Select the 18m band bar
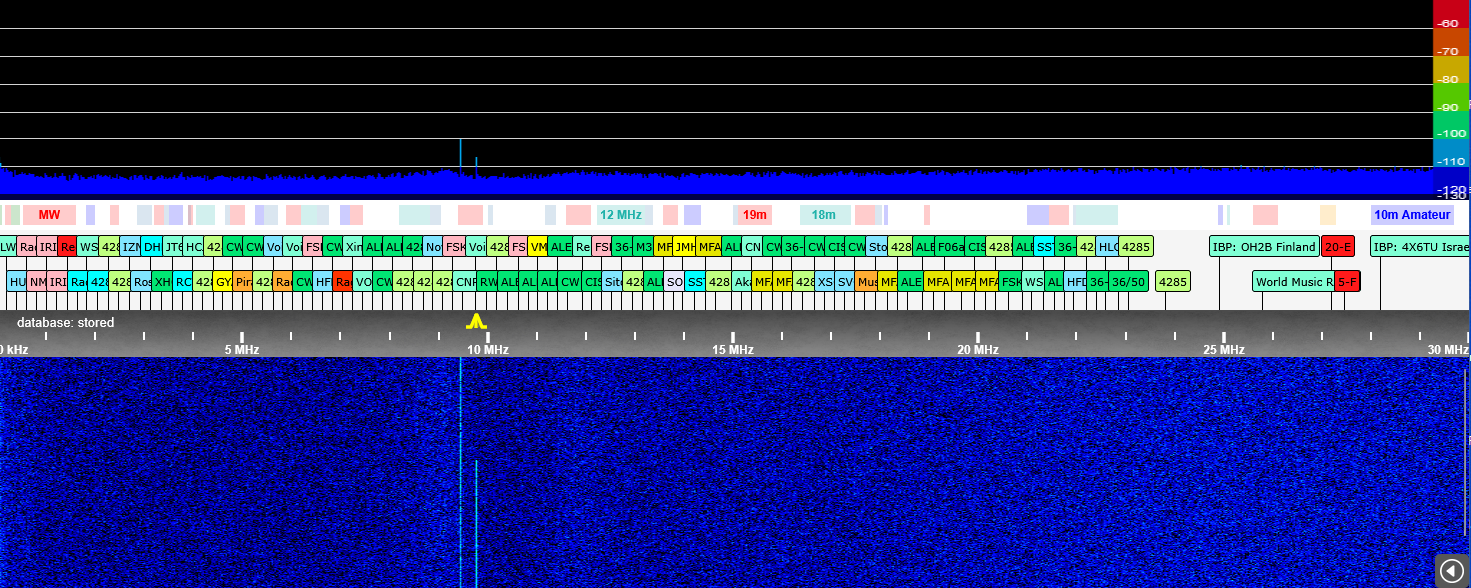The image size is (1471, 588). 824,215
